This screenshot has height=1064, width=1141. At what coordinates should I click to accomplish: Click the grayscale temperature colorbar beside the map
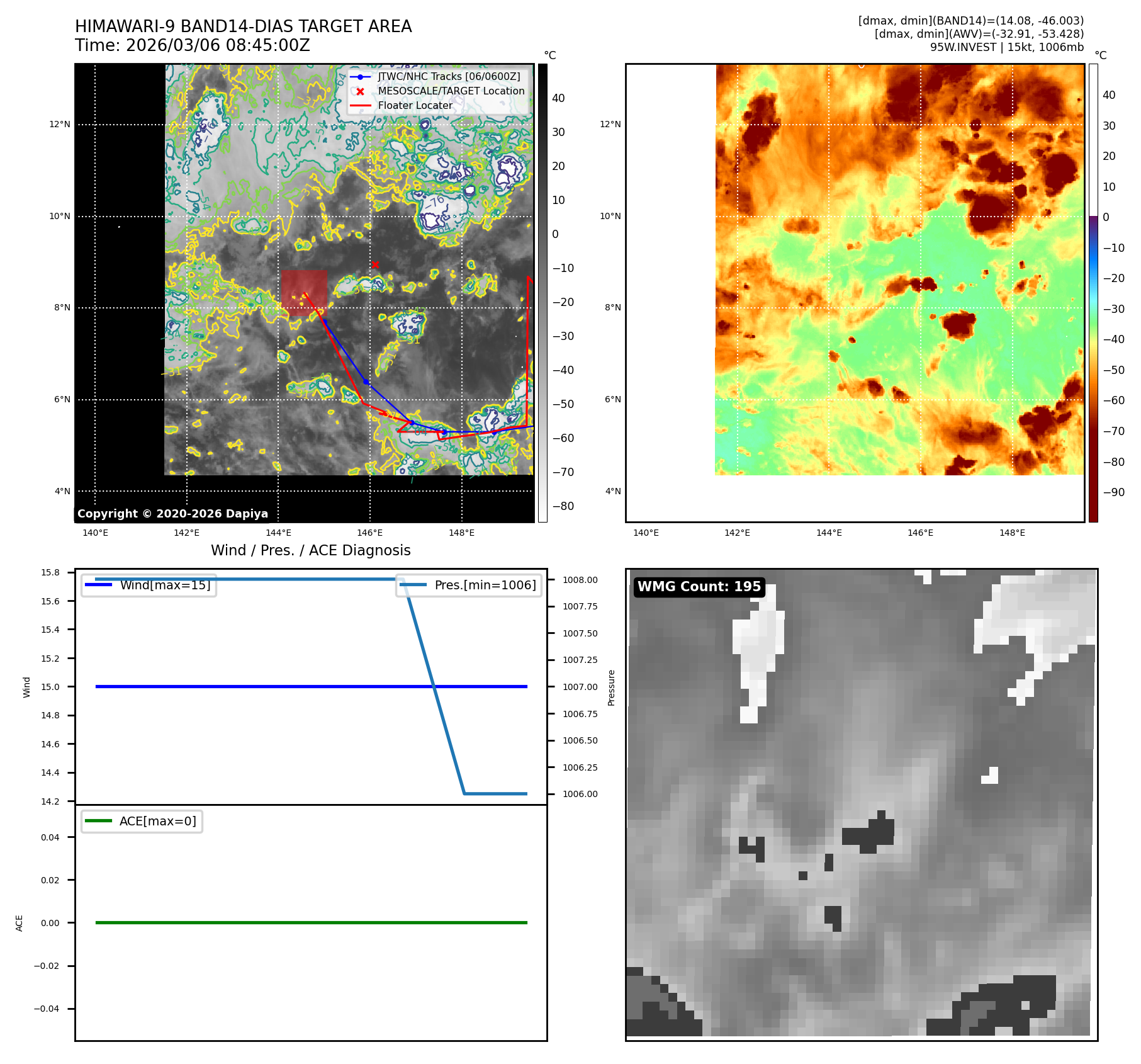542,293
